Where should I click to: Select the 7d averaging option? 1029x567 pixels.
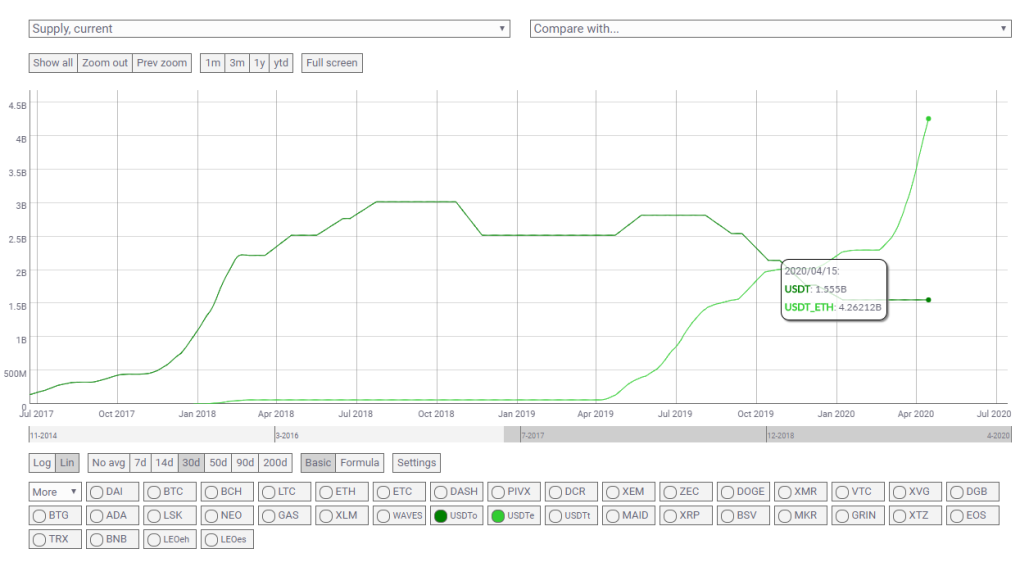(140, 463)
